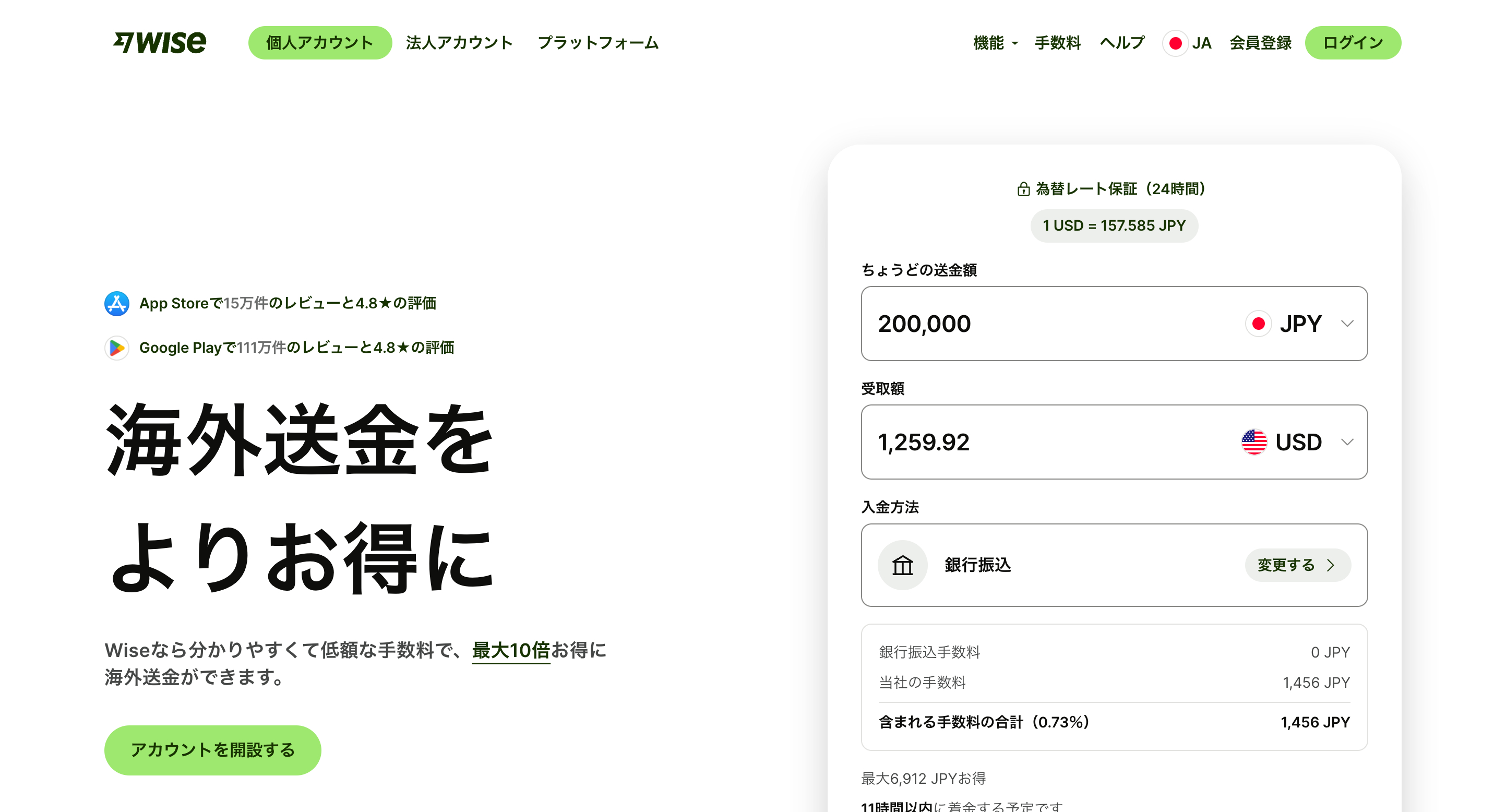The width and height of the screenshot is (1506, 812).
Task: Click the 0 JPY bank fee value
Action: [x=1330, y=652]
